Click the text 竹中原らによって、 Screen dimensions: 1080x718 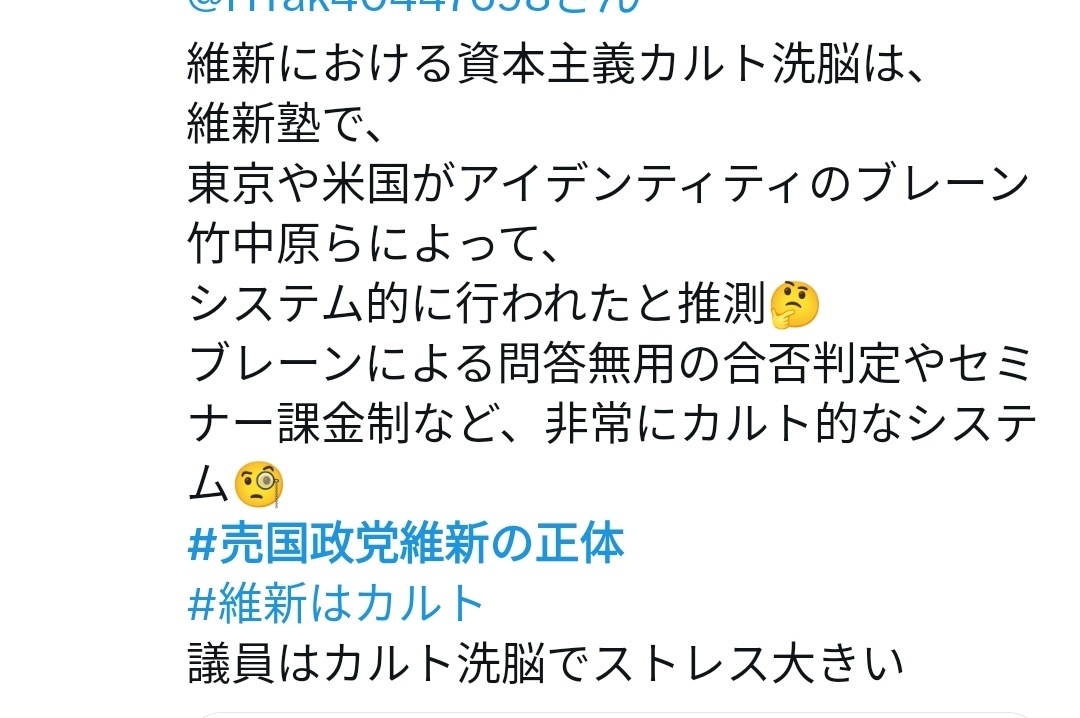point(372,244)
